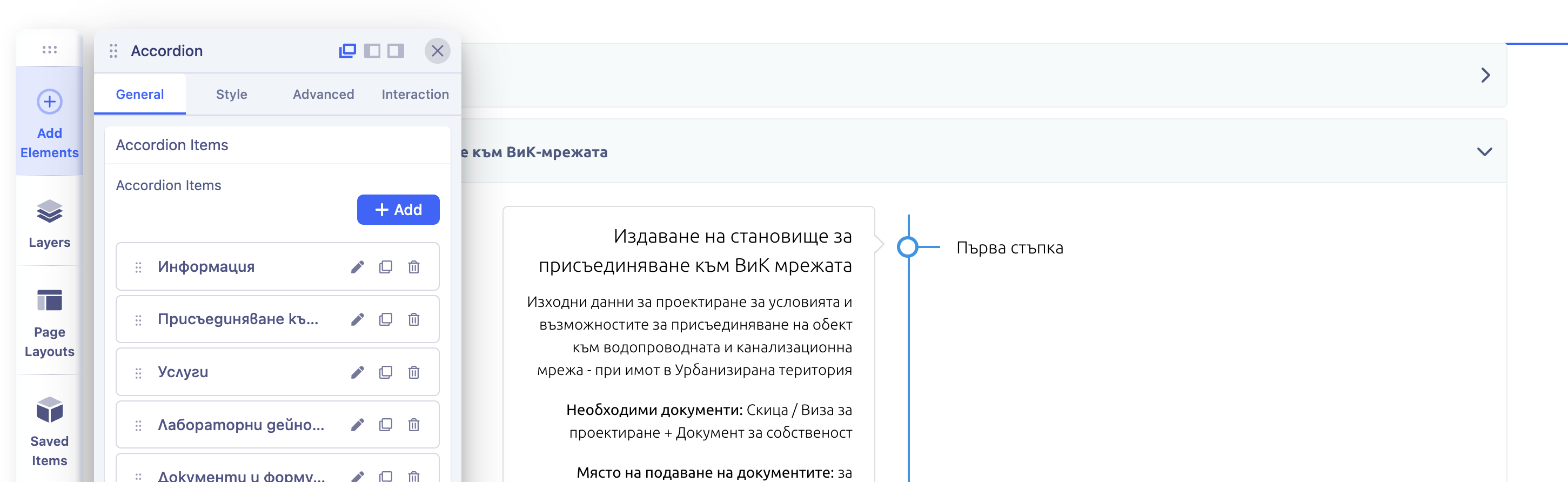This screenshot has width=1568, height=482.
Task: Dock the Accordion panel to the left
Action: (x=372, y=50)
